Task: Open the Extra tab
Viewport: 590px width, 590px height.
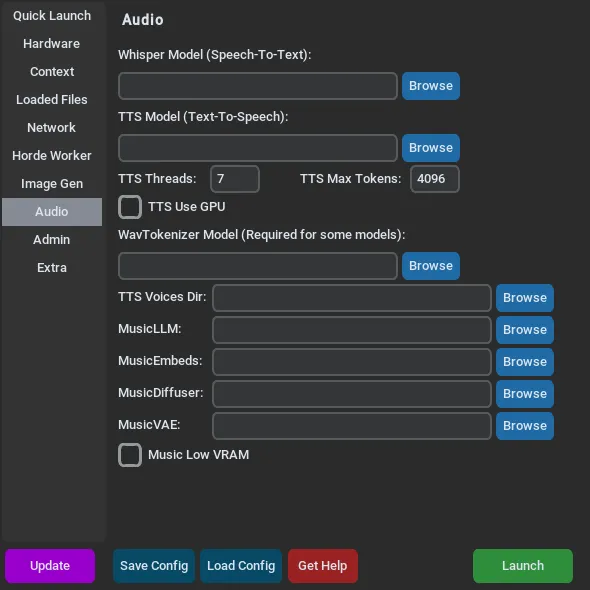Action: point(52,268)
